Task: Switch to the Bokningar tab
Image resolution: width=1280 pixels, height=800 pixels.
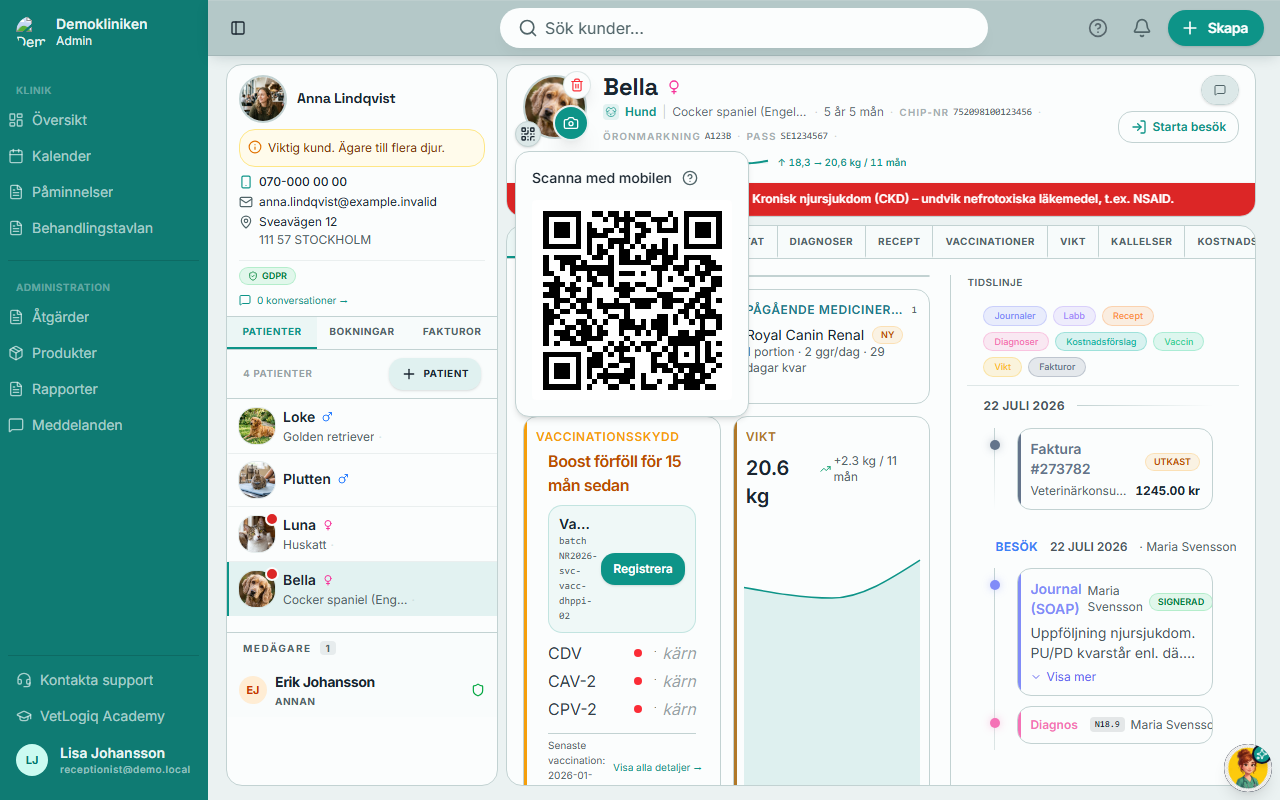Action: pyautogui.click(x=362, y=332)
